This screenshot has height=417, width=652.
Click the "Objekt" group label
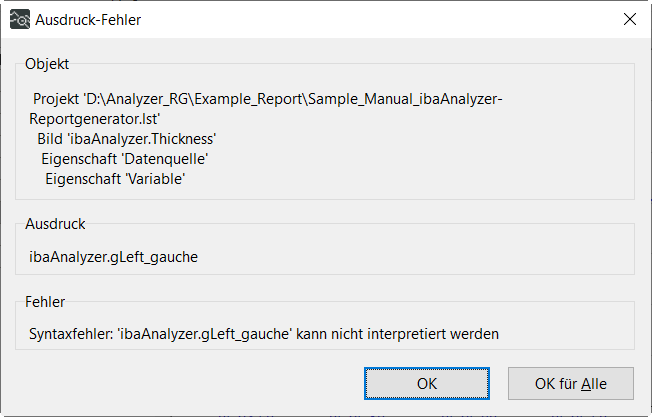(47, 64)
